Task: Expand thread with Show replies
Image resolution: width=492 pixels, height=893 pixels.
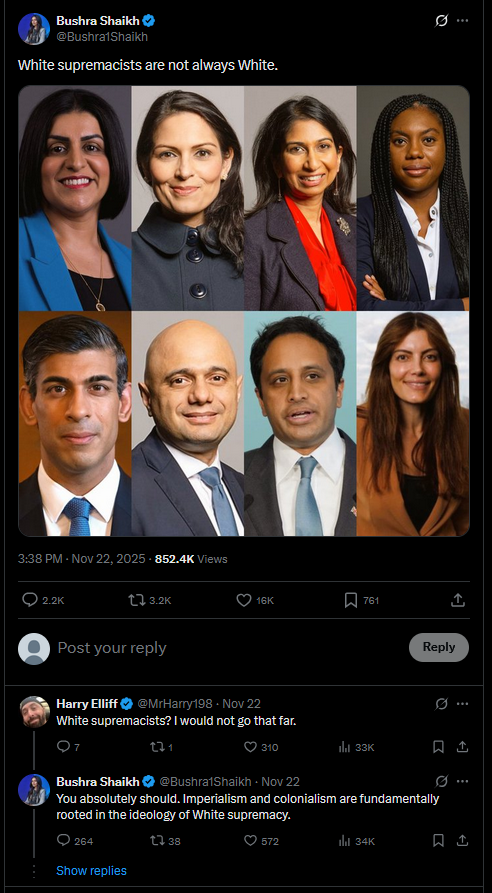Action: click(91, 871)
